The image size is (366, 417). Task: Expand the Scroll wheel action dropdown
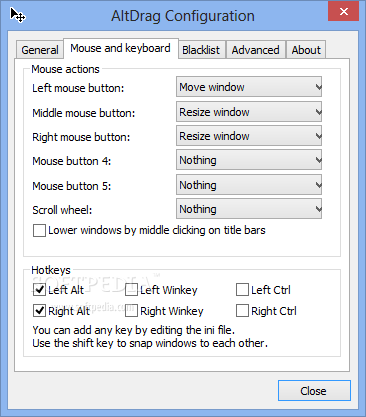pos(249,209)
